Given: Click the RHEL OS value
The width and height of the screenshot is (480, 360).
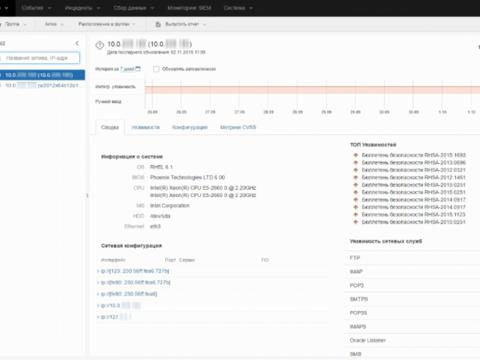Looking at the screenshot, I should 161,167.
